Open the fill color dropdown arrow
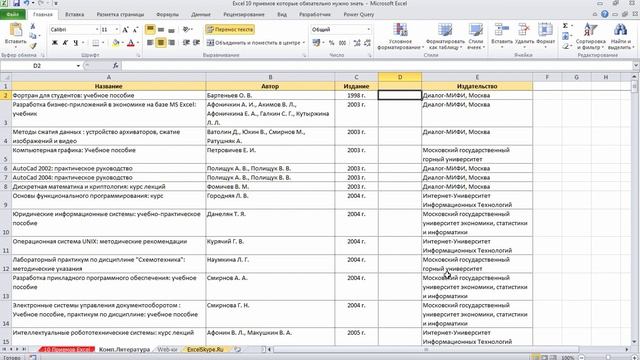The image size is (640, 360). 122,43
